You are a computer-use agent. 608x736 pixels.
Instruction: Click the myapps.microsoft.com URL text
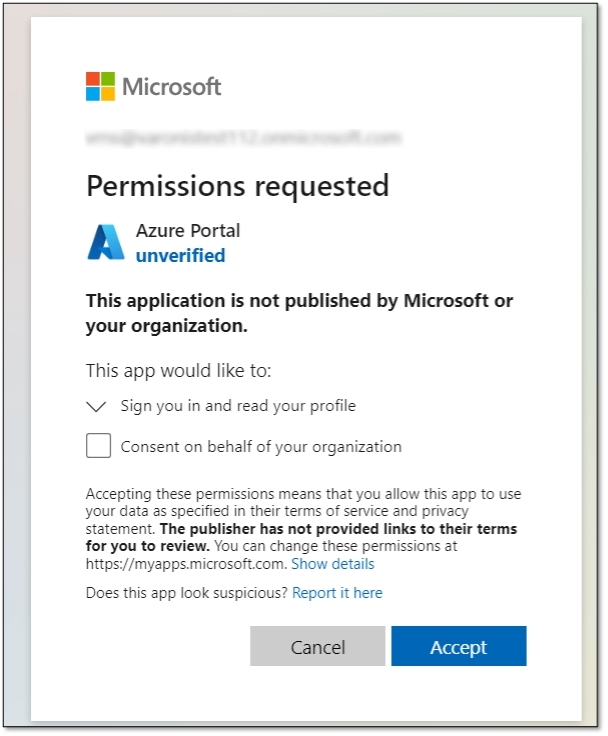[186, 564]
